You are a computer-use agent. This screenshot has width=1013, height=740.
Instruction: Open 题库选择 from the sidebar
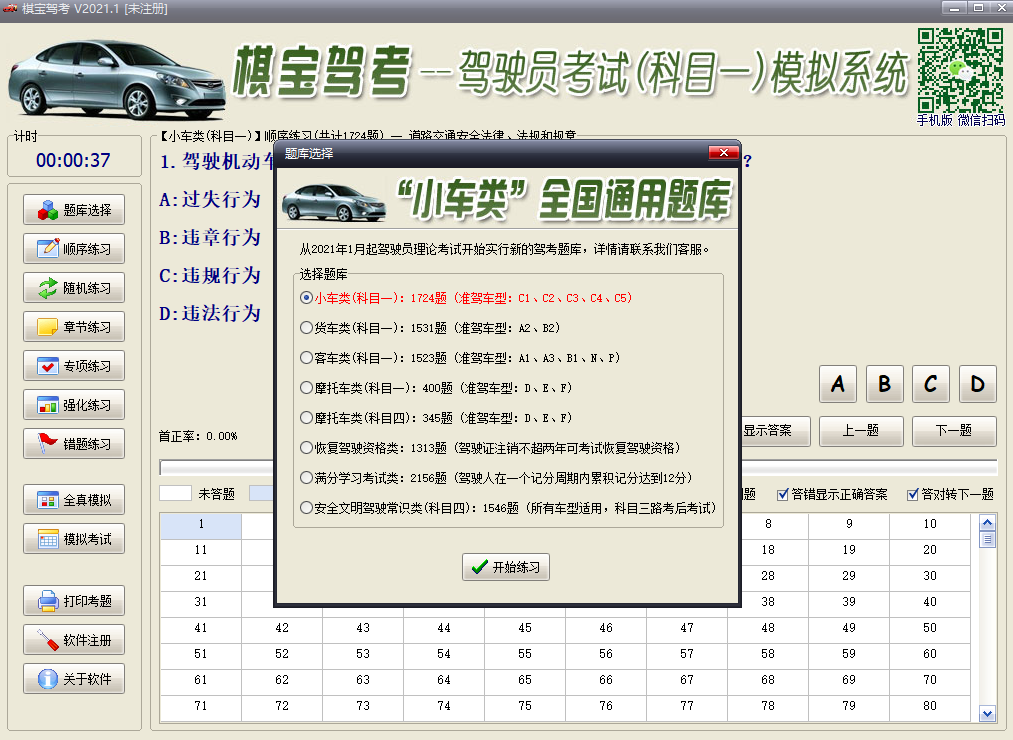[x=74, y=211]
